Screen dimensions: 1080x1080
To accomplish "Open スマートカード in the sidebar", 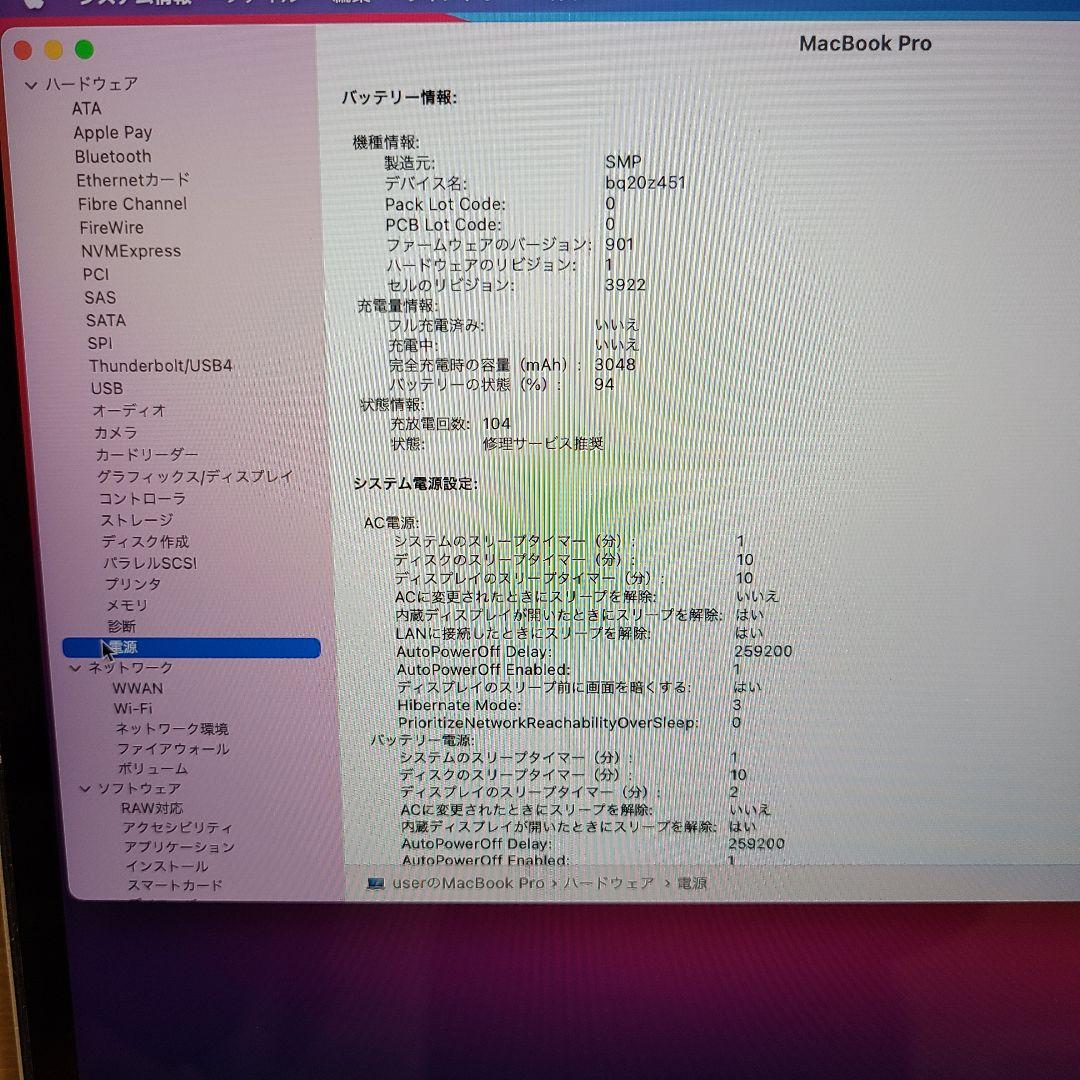I will tap(175, 885).
